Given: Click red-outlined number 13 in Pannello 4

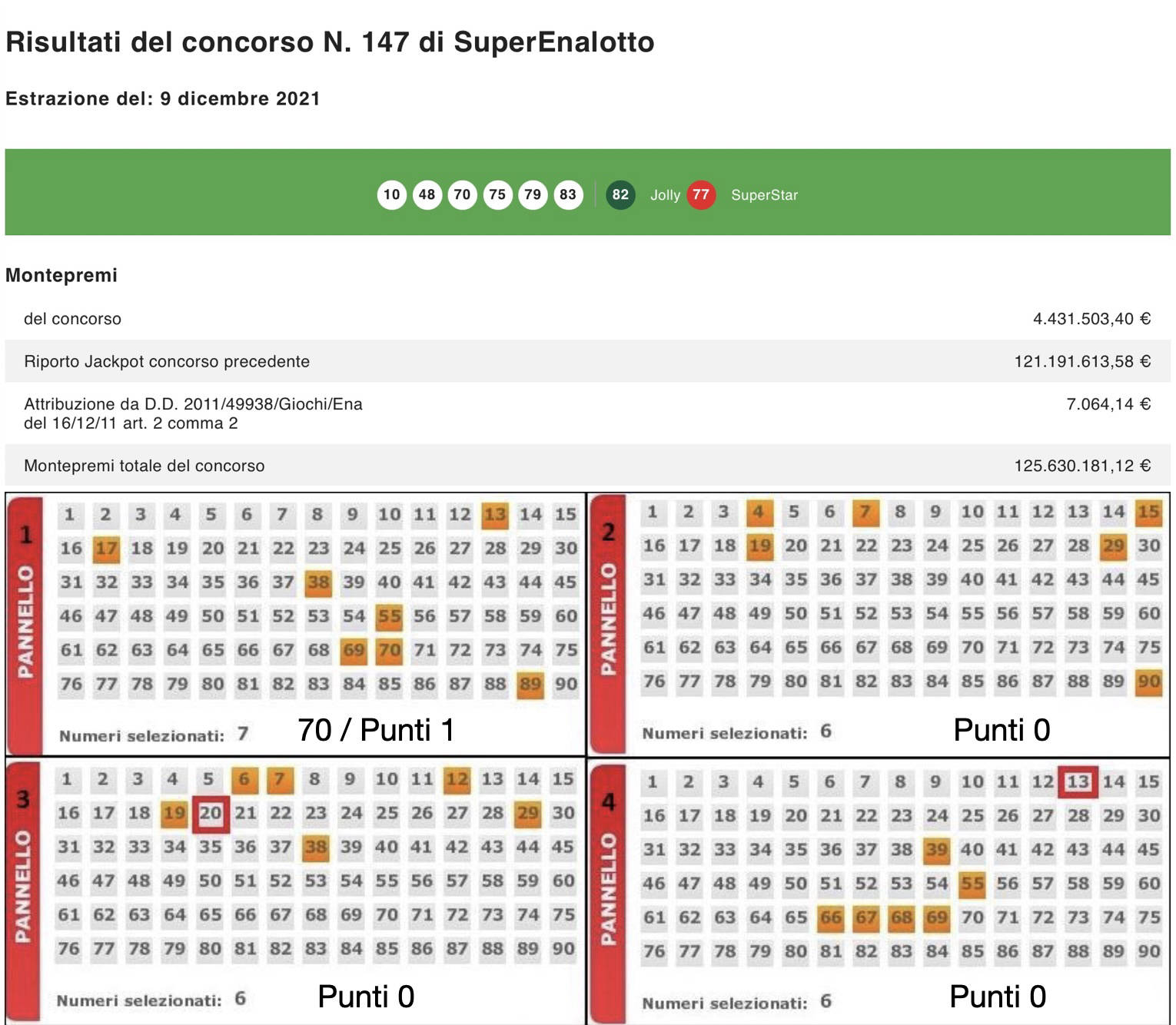Looking at the screenshot, I should coord(1078,782).
